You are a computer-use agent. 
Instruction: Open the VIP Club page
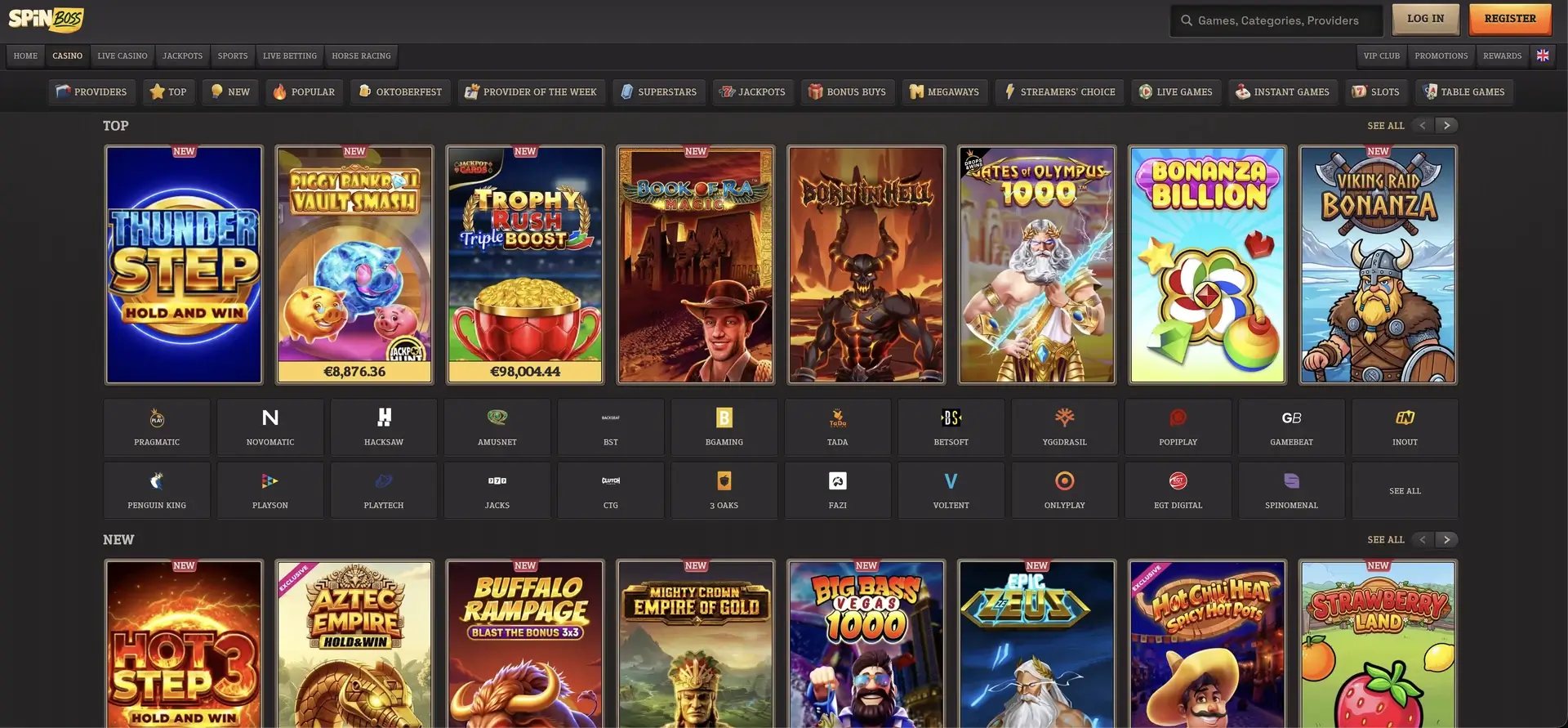pyautogui.click(x=1382, y=56)
